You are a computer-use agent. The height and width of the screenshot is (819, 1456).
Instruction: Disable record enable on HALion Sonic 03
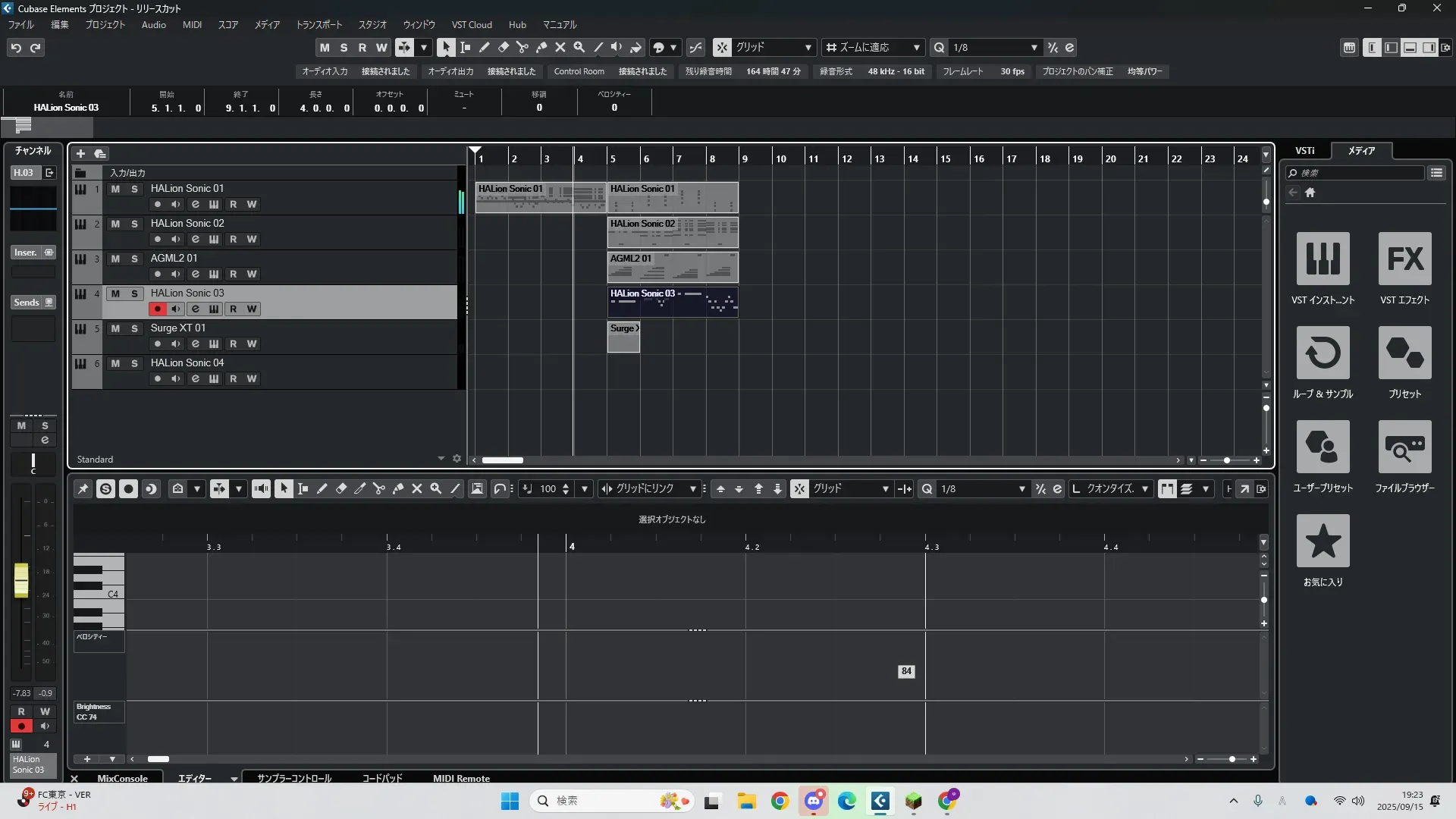(157, 309)
